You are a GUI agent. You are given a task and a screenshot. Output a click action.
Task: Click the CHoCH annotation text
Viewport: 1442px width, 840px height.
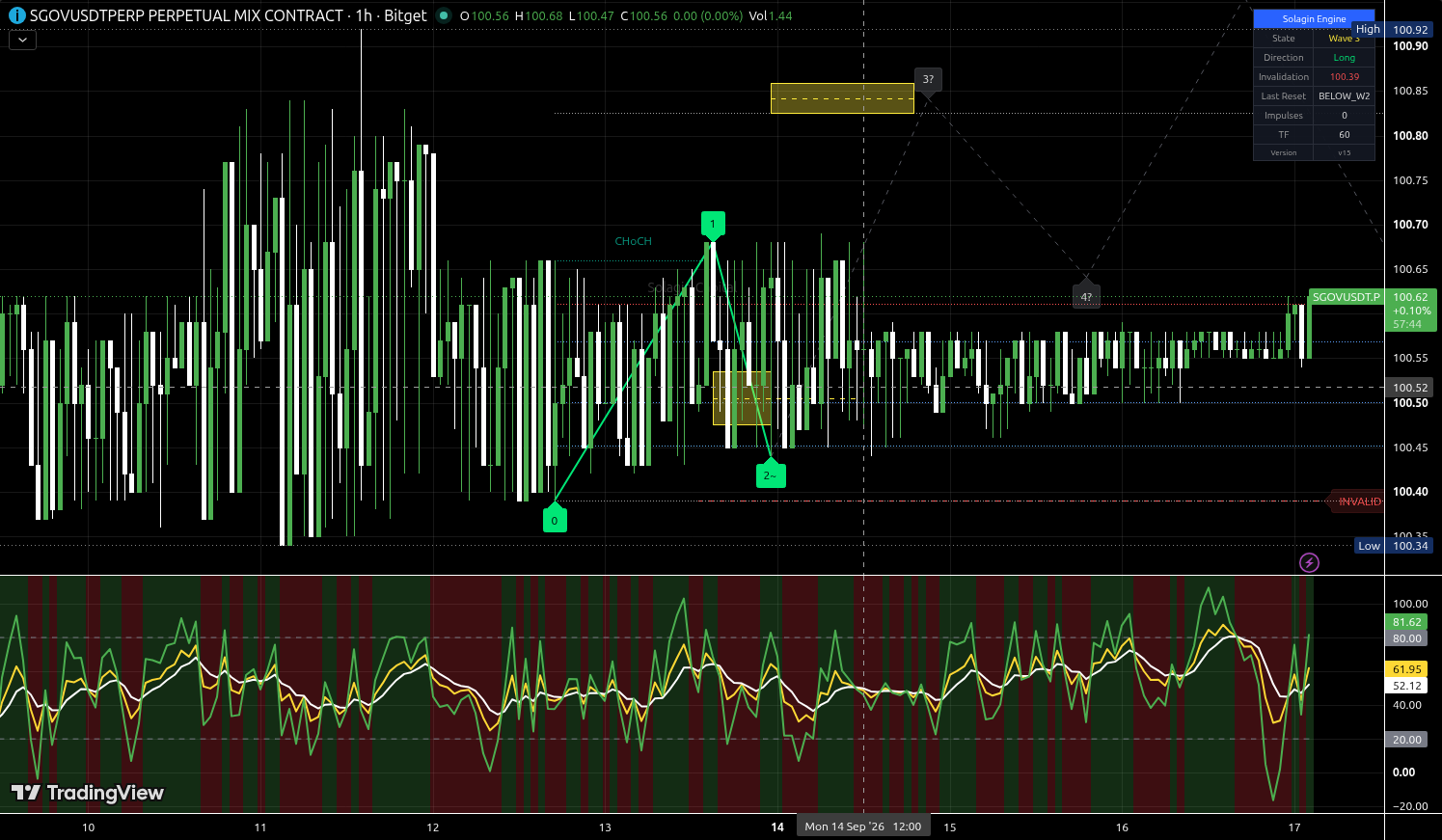click(x=634, y=241)
